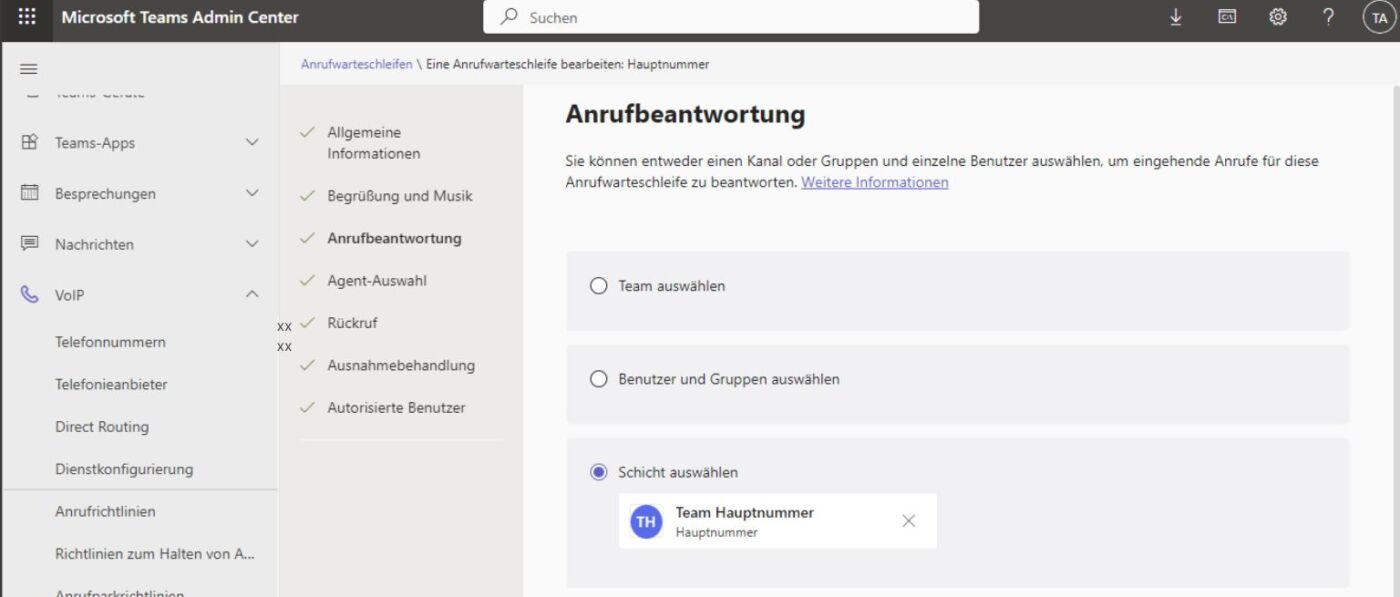Screen dimensions: 1400x597
Task: Open the Direct Routing navigation item
Action: (100, 426)
